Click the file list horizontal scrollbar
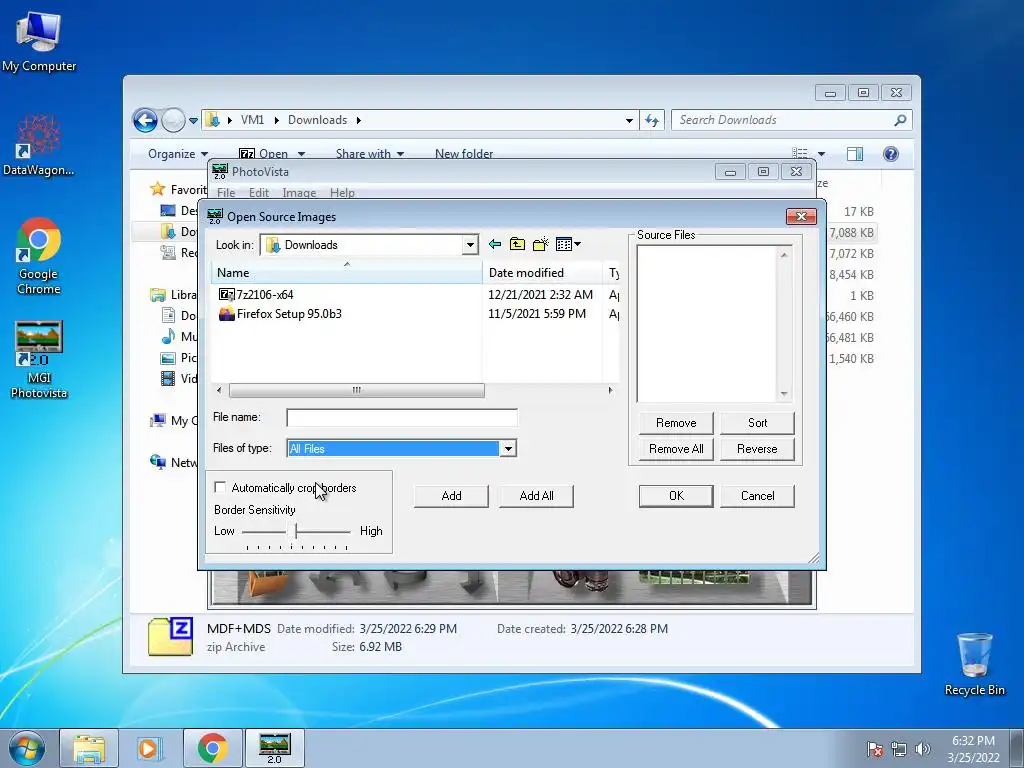 pyautogui.click(x=357, y=391)
